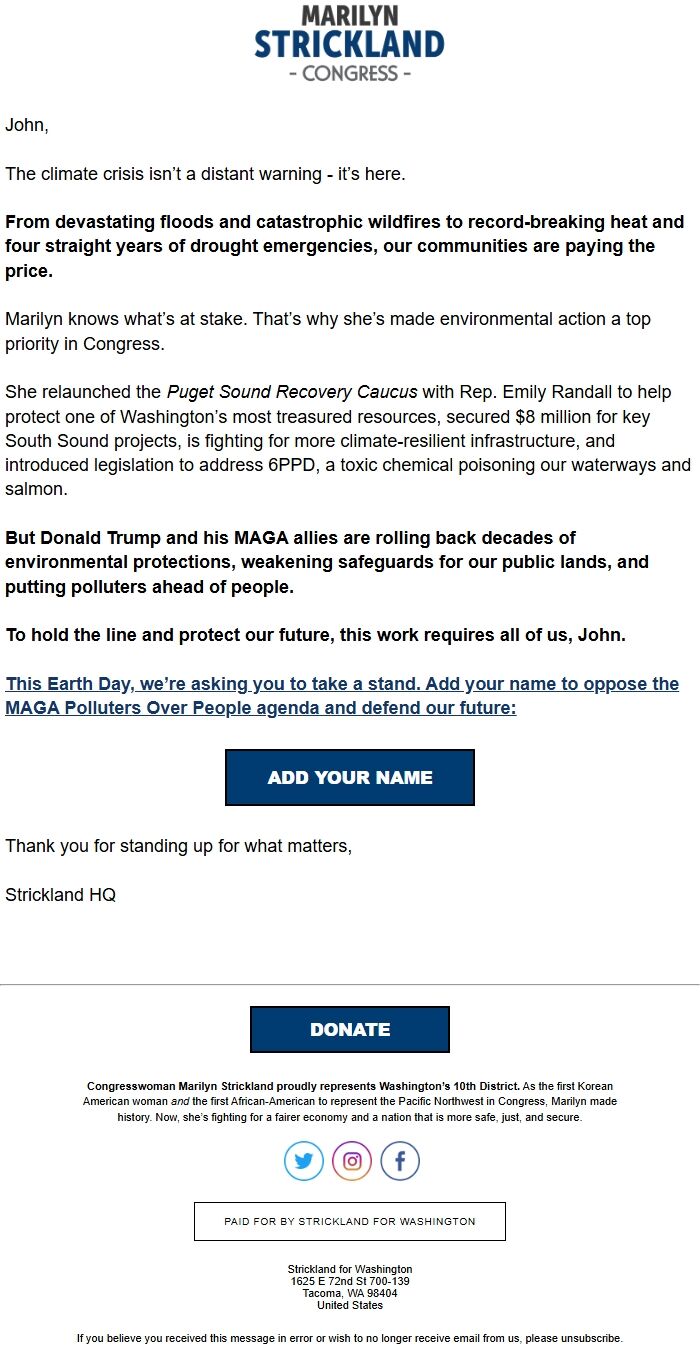Select the blue bird icon in the footer
The image size is (700, 1356).
tap(303, 1161)
